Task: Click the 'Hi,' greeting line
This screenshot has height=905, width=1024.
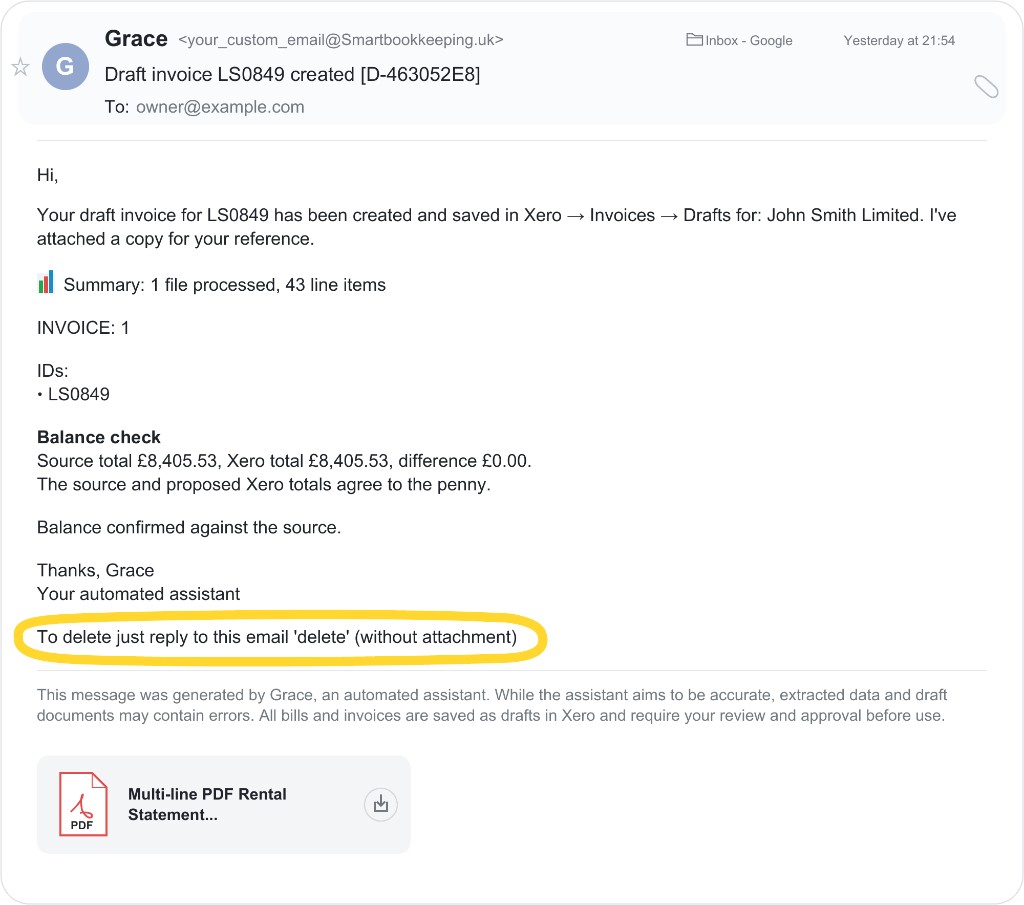Action: (48, 175)
